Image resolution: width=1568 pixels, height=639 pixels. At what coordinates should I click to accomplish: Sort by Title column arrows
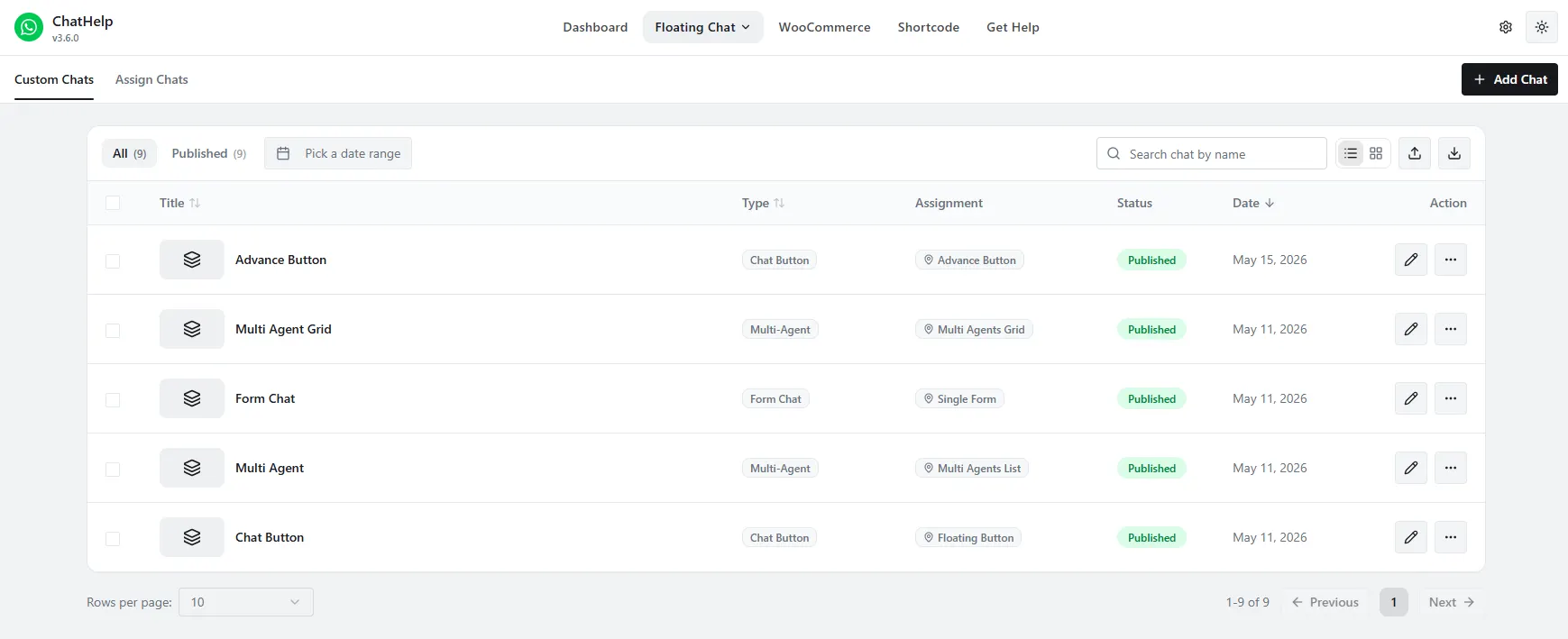pyautogui.click(x=195, y=203)
